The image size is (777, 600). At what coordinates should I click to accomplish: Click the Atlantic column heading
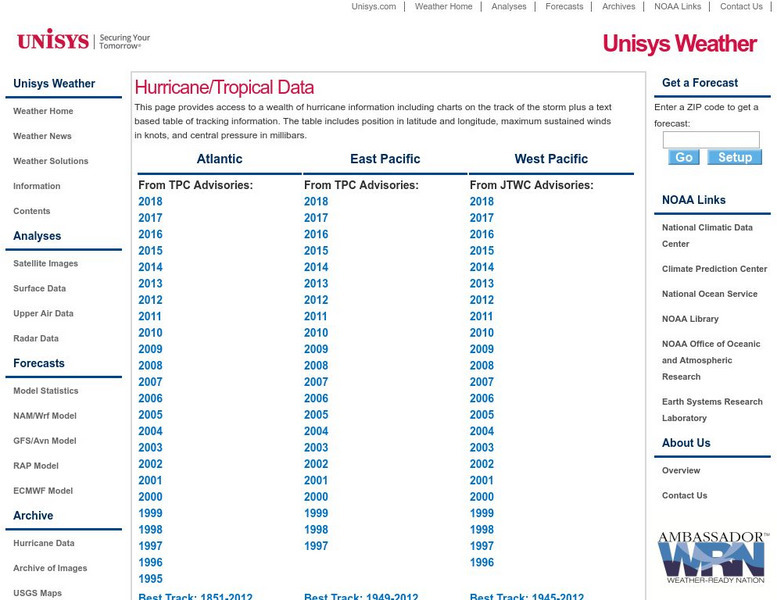pyautogui.click(x=220, y=159)
